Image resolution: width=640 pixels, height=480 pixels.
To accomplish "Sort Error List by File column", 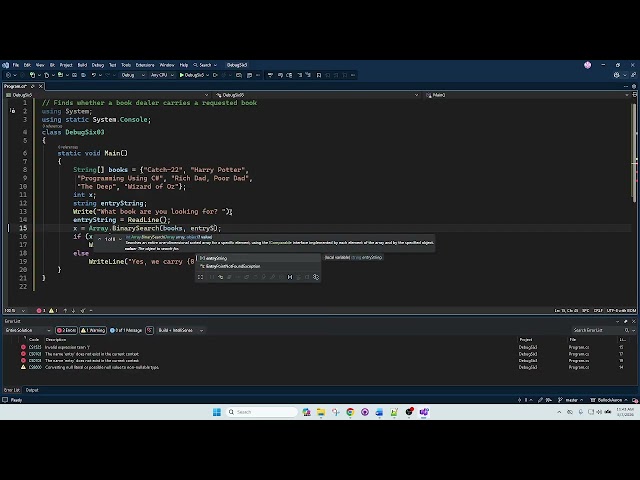I will pyautogui.click(x=573, y=340).
